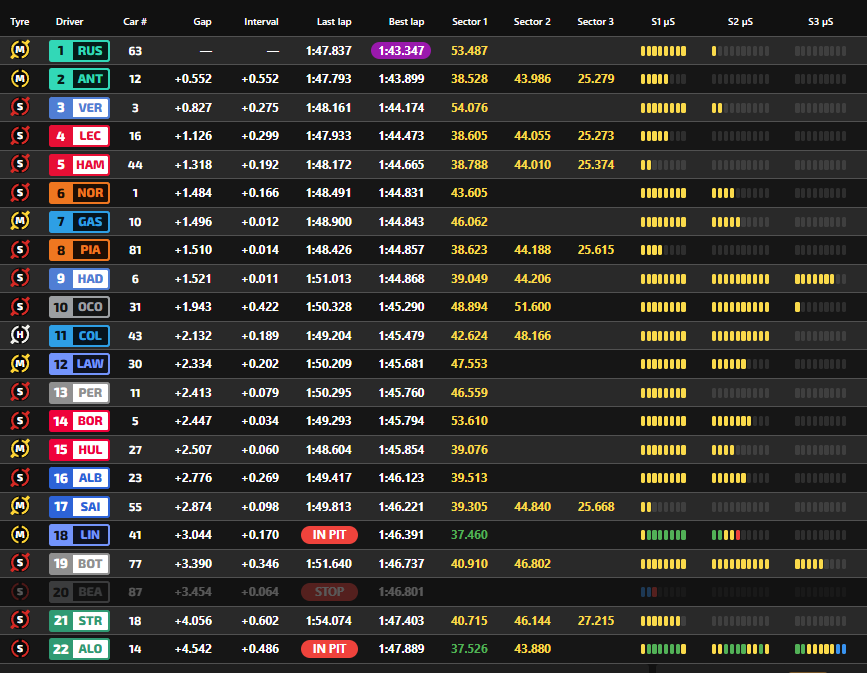Screen dimensions: 867x673
Task: Click the Best lap column header
Action: click(x=406, y=22)
